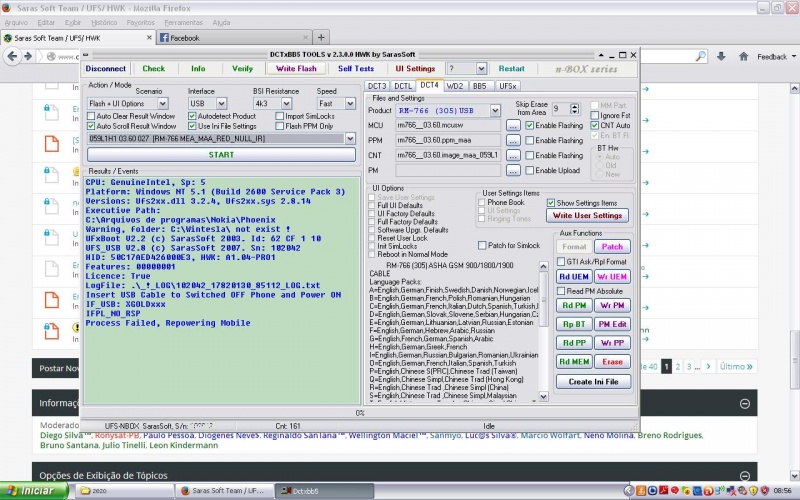Check Enable Flashing for PPM

pos(530,140)
